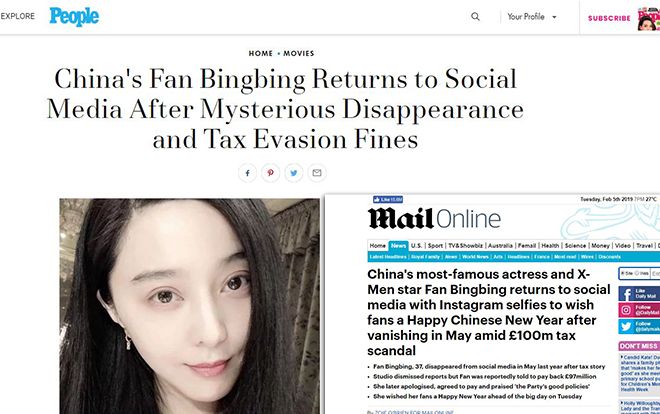Open the TV&Showbiz tab in Mail Online

(465, 246)
